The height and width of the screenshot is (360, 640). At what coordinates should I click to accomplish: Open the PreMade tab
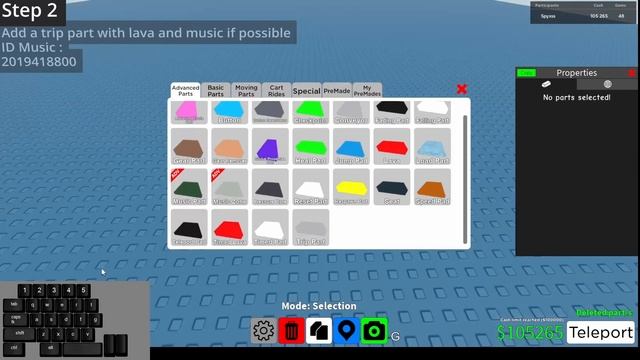pyautogui.click(x=337, y=91)
